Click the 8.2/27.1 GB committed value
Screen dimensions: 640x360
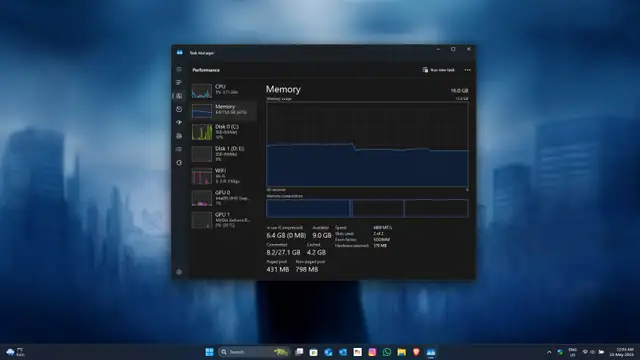point(283,252)
